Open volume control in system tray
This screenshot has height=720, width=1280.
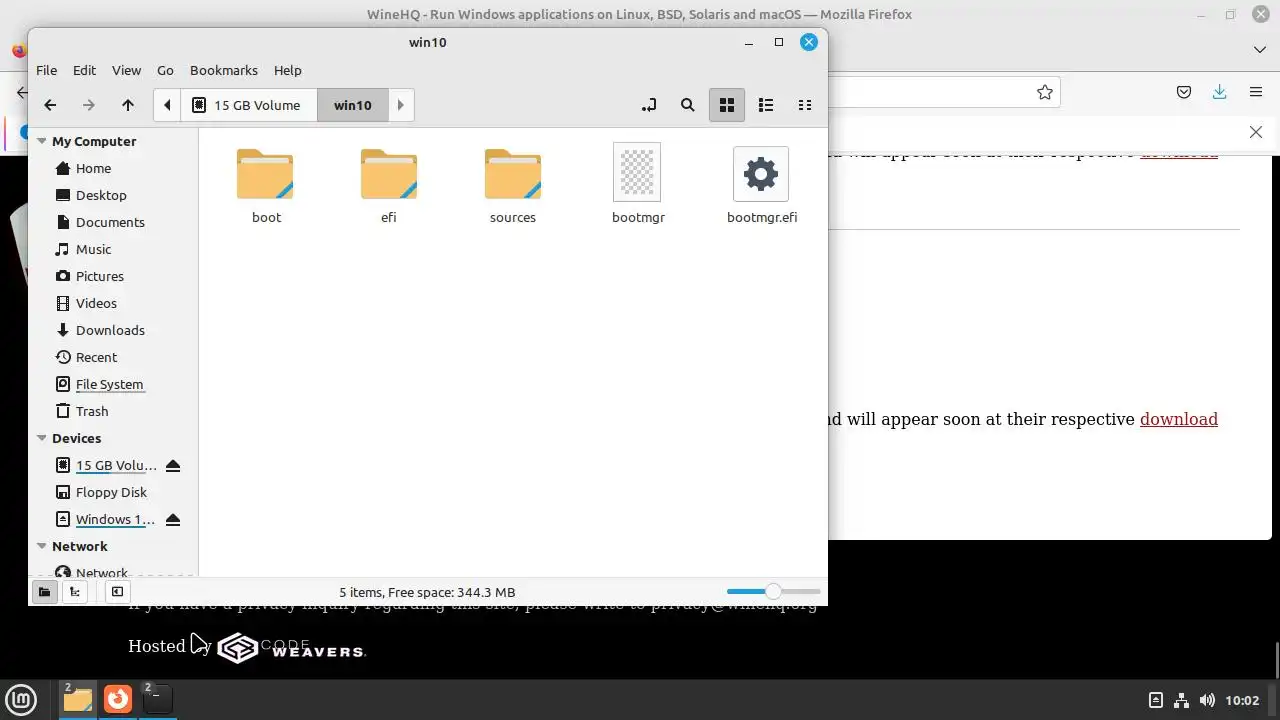point(1207,700)
